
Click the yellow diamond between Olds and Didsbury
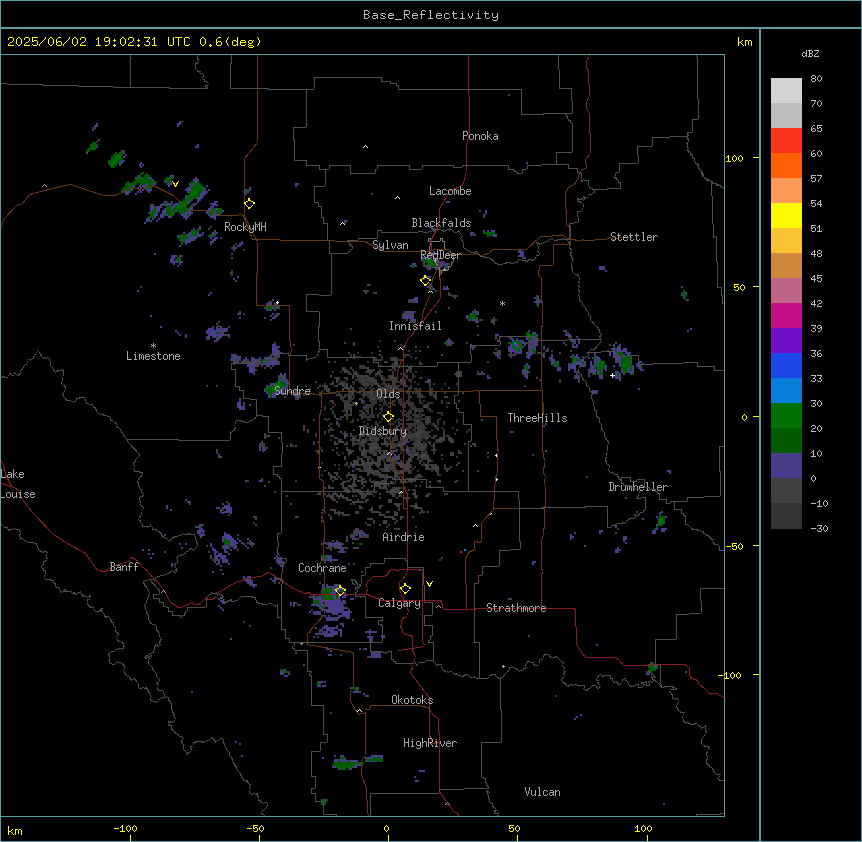point(389,417)
